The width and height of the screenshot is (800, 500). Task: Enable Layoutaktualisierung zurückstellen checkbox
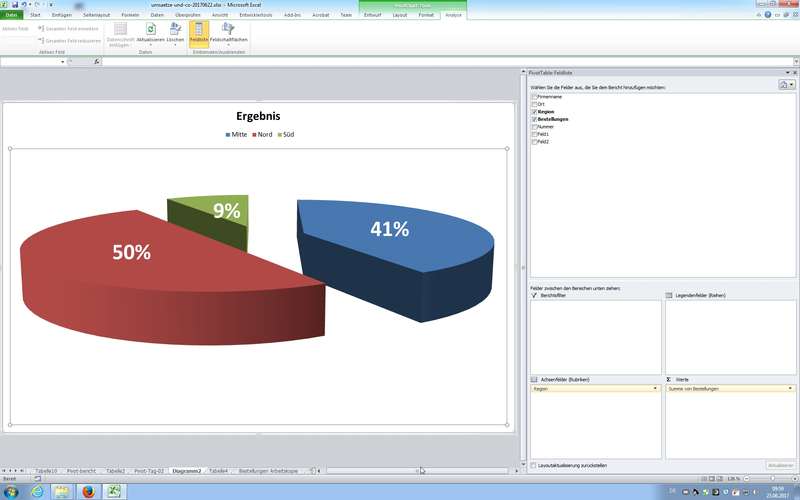pos(534,466)
